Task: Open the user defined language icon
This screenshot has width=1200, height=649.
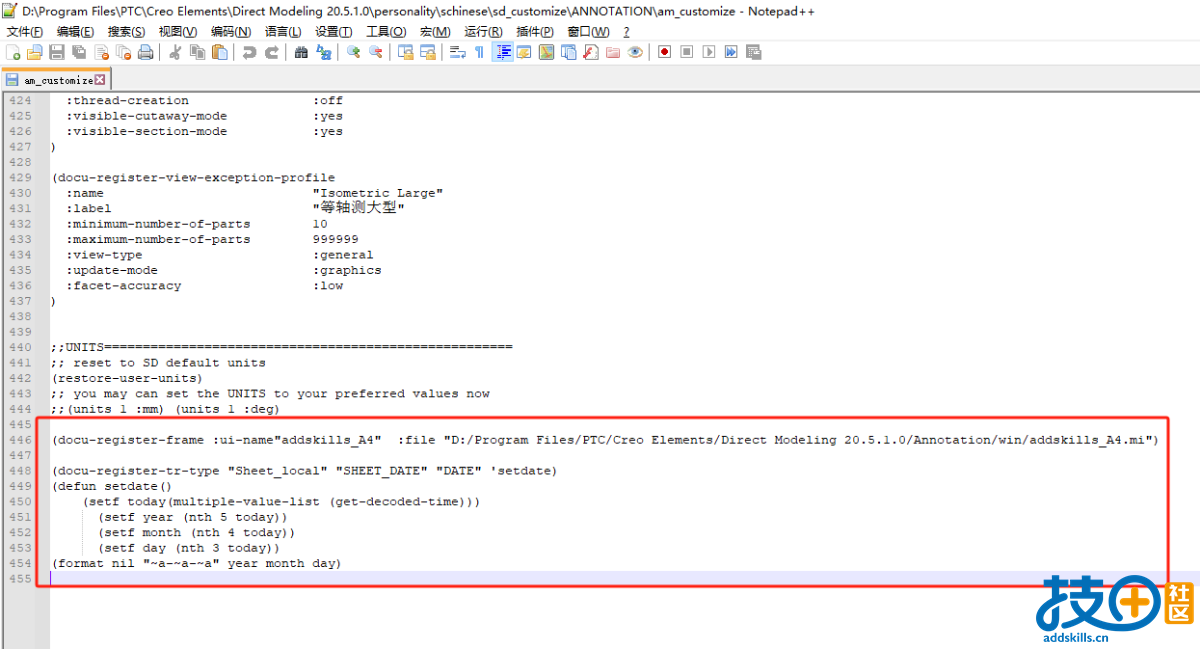Action: click(524, 52)
